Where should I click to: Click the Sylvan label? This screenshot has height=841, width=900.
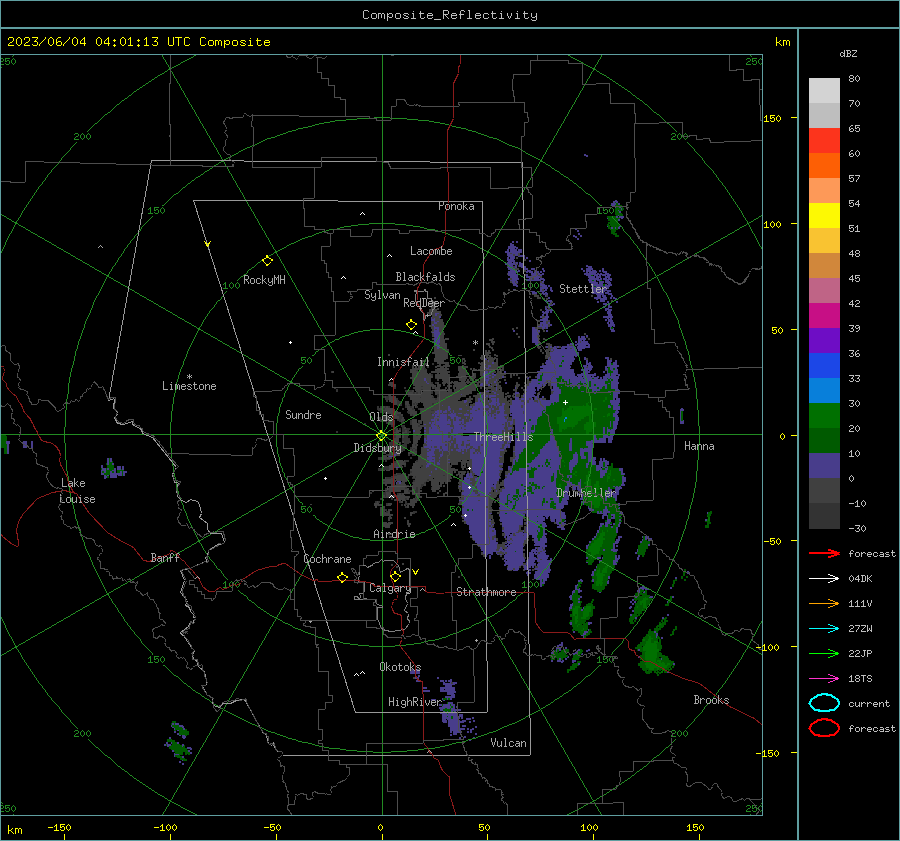(x=382, y=295)
